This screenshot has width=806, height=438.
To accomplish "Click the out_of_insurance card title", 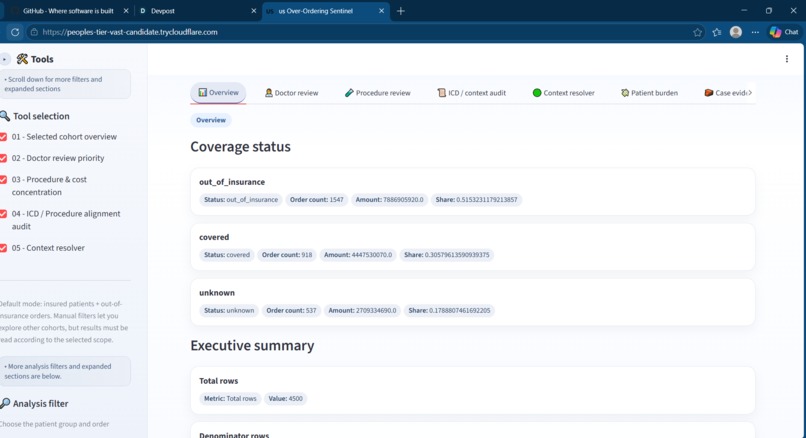I will point(232,182).
